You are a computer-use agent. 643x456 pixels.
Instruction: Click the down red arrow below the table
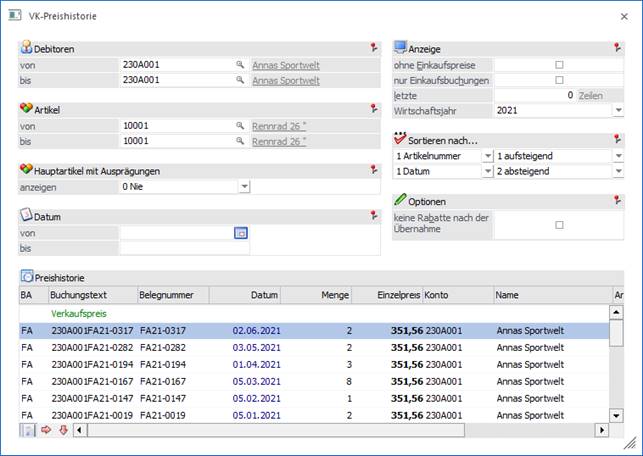[x=62, y=430]
